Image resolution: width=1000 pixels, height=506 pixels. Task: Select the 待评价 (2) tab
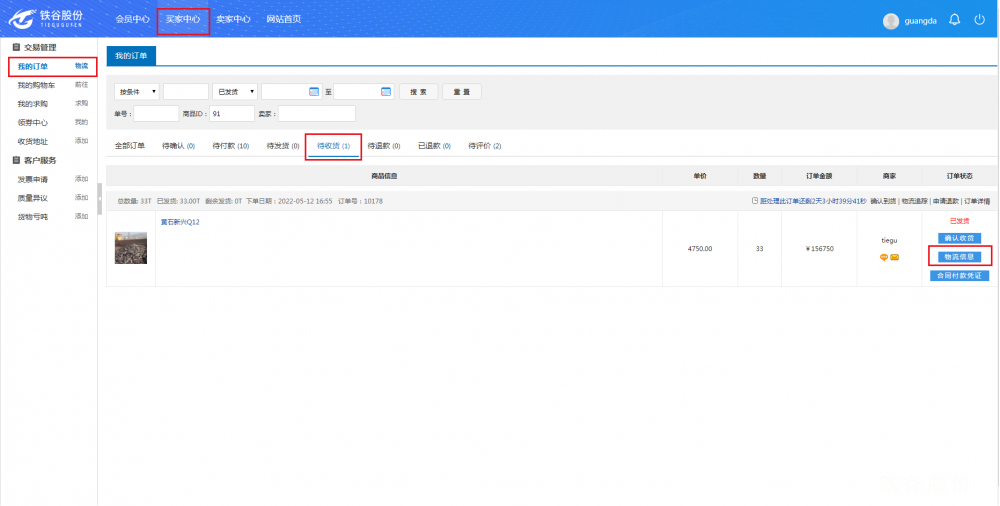[484, 146]
